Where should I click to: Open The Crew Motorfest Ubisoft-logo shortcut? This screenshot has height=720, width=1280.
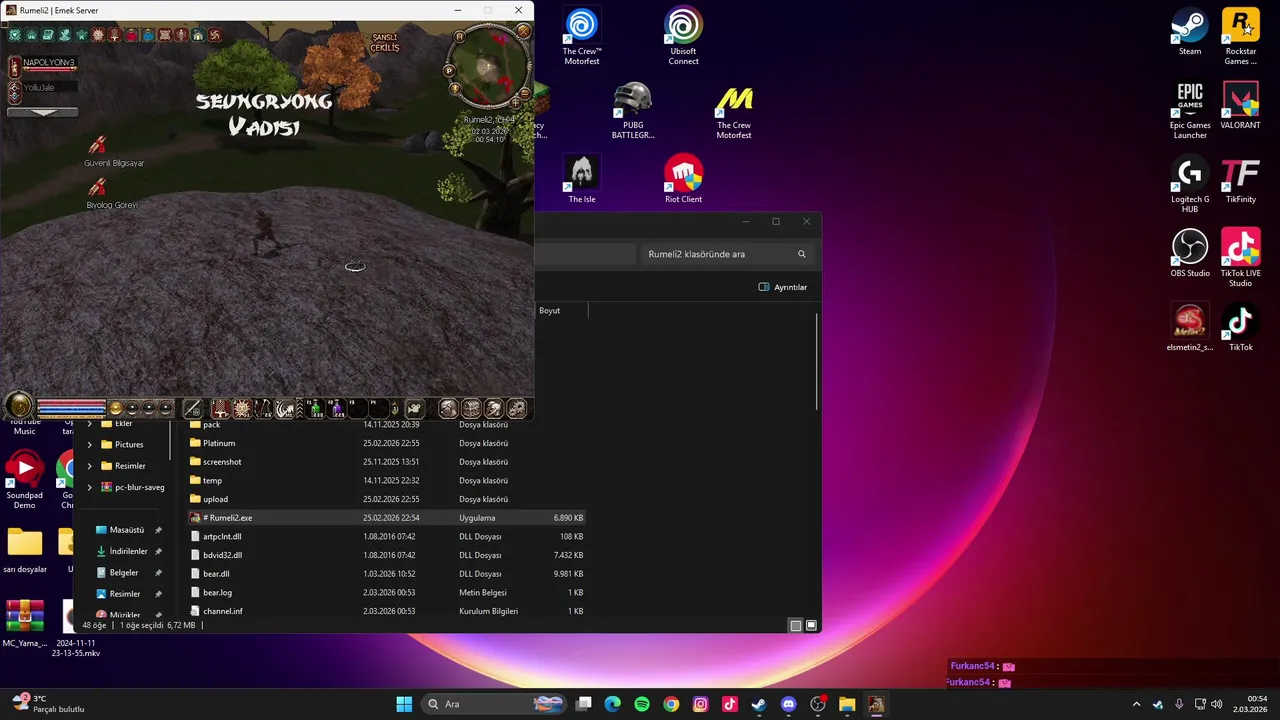[582, 37]
